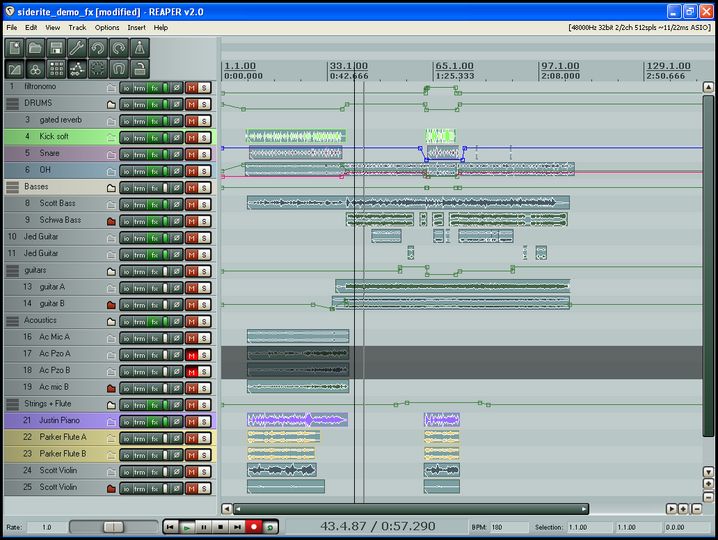Unmute the Ac Pzo A track
Image resolution: width=718 pixels, height=540 pixels.
coord(191,355)
